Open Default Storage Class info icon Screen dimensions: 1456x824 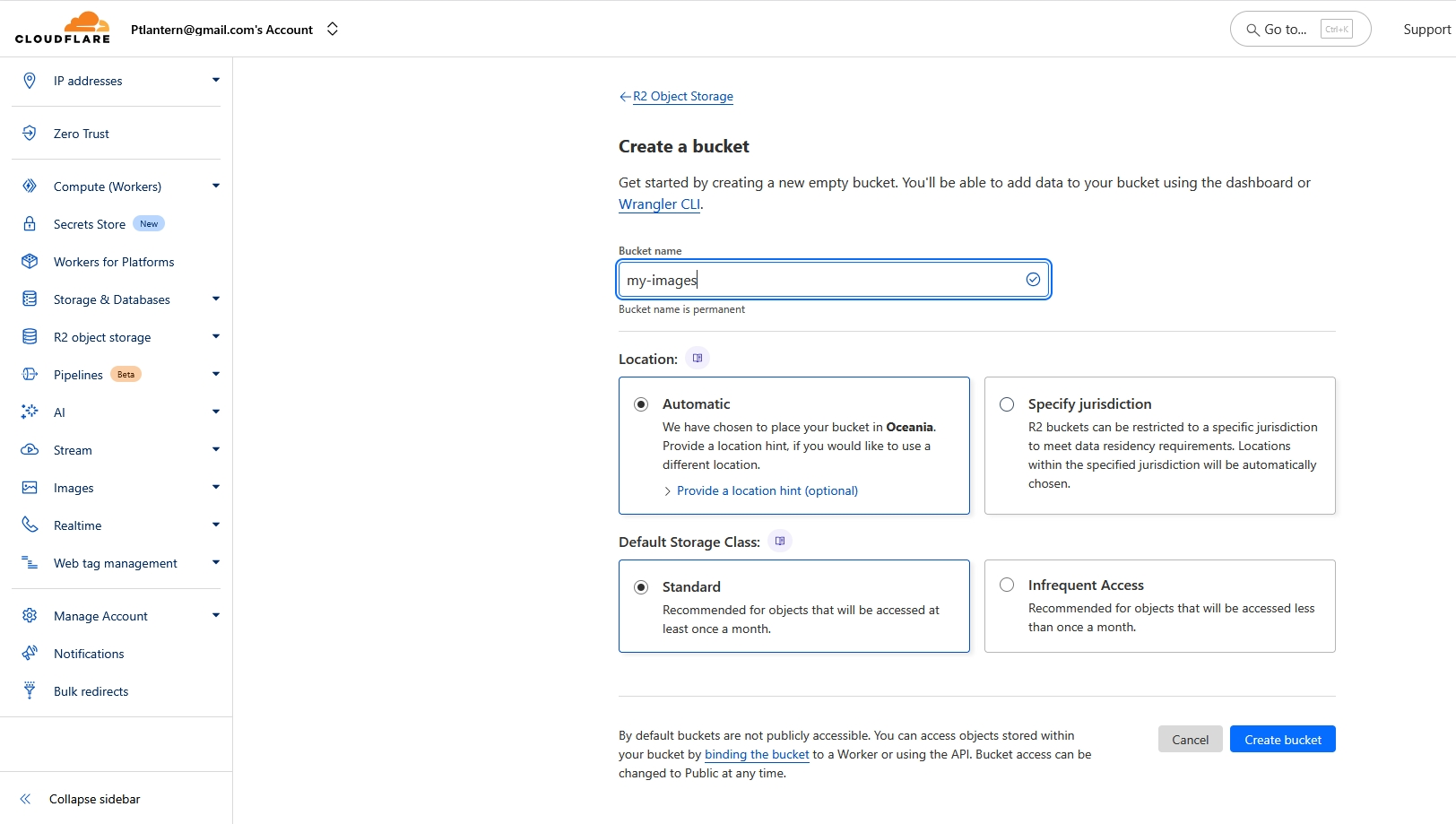point(780,542)
